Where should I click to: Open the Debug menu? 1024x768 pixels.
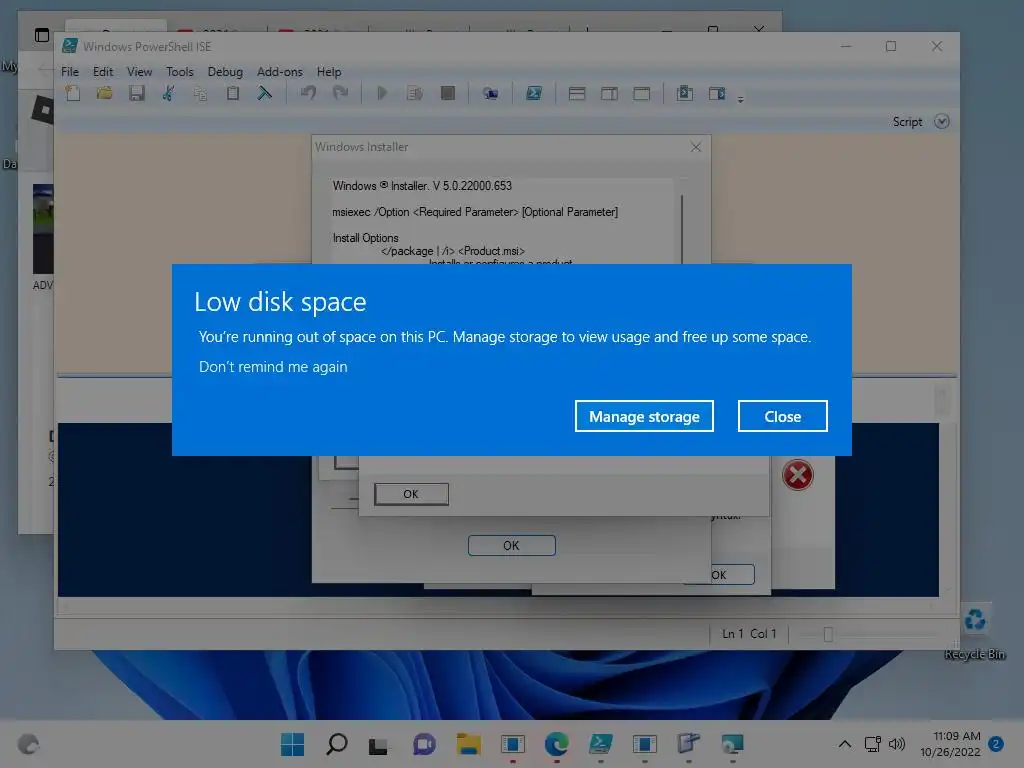point(225,72)
